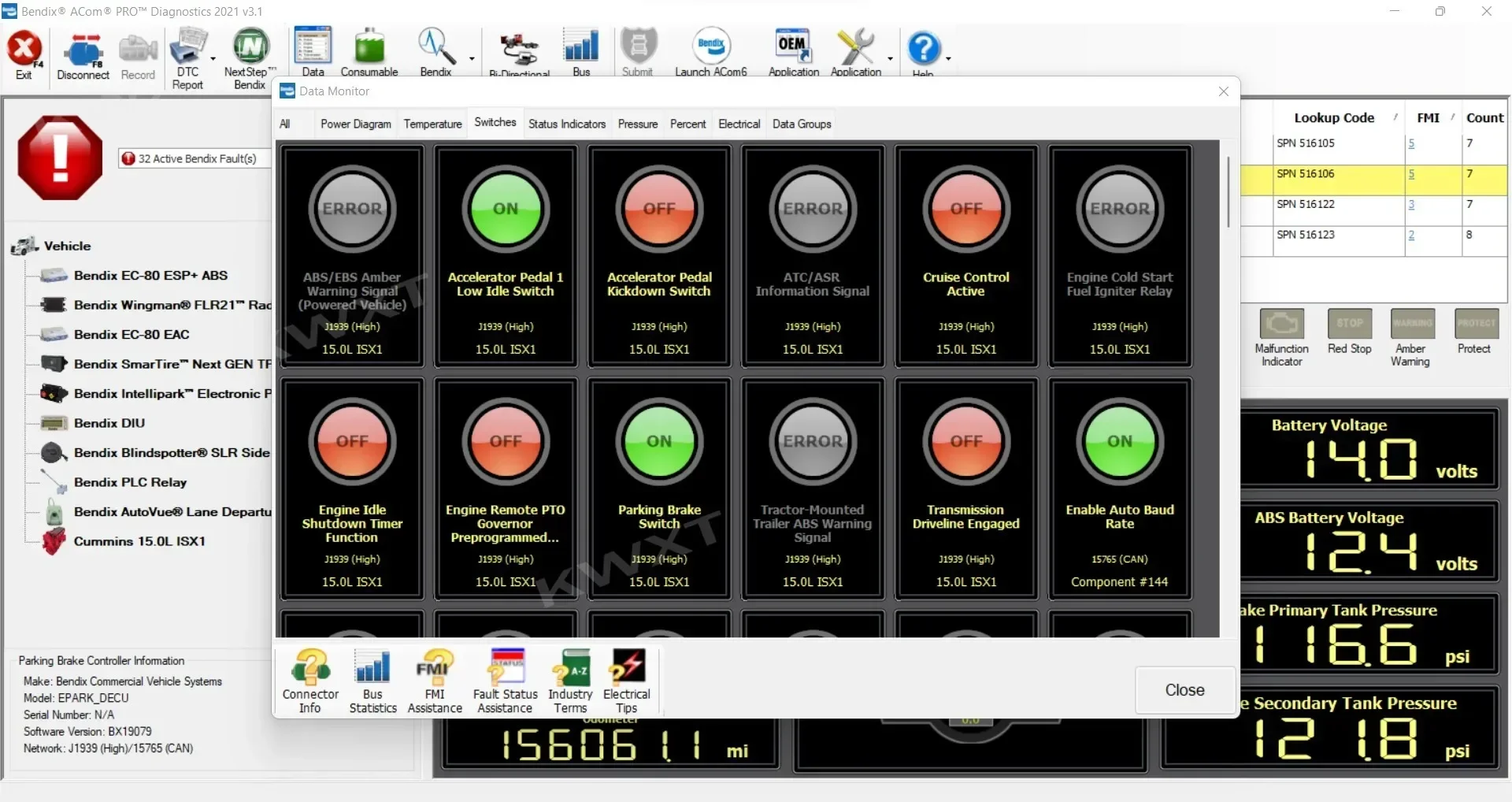Viewport: 1512px width, 802px height.
Task: Open Bus Statistics in the Data Monitor
Action: click(372, 681)
